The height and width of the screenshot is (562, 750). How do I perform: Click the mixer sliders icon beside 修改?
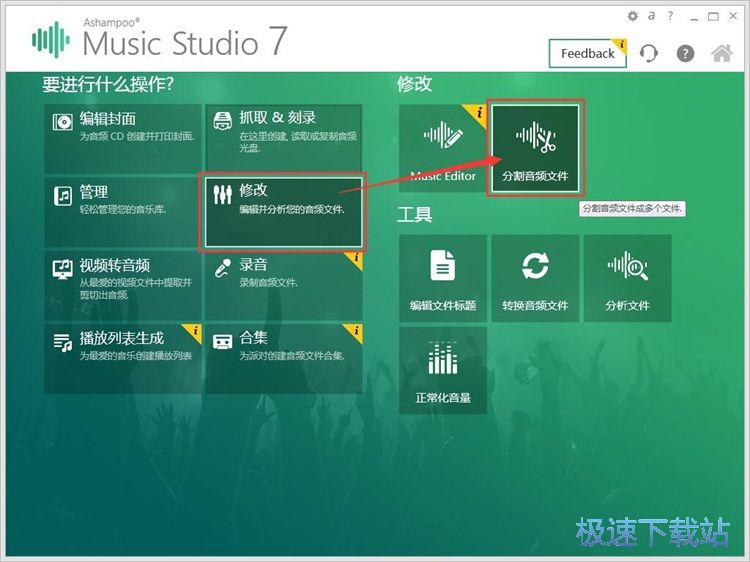tap(222, 194)
